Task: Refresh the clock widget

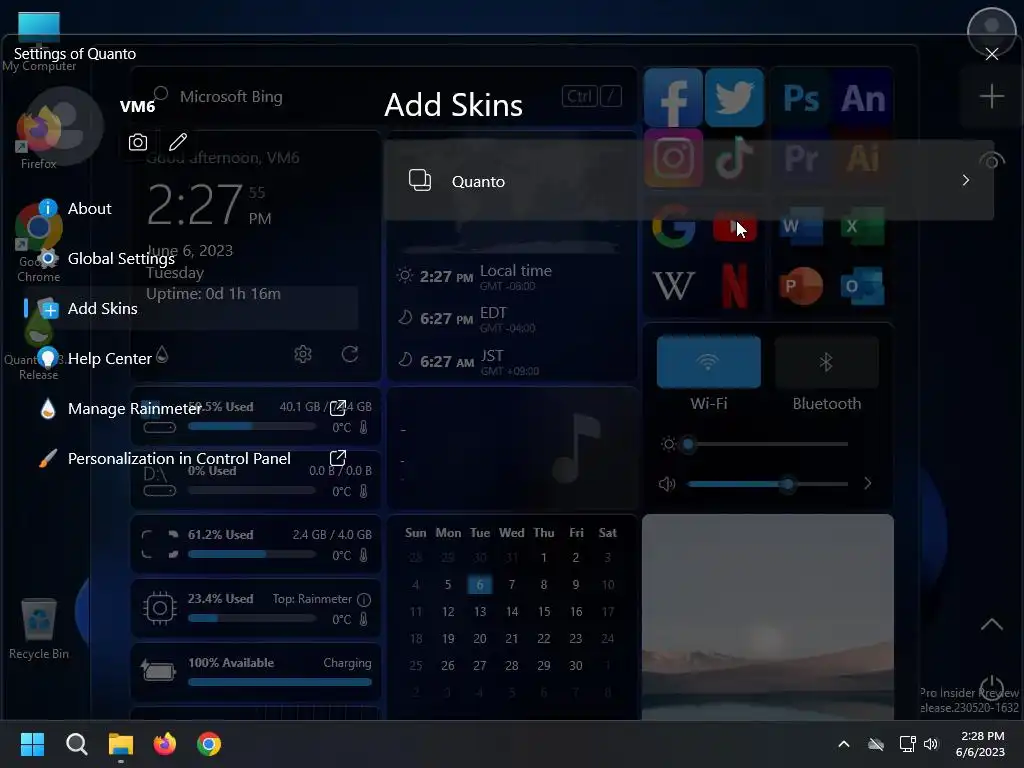Action: [x=350, y=354]
